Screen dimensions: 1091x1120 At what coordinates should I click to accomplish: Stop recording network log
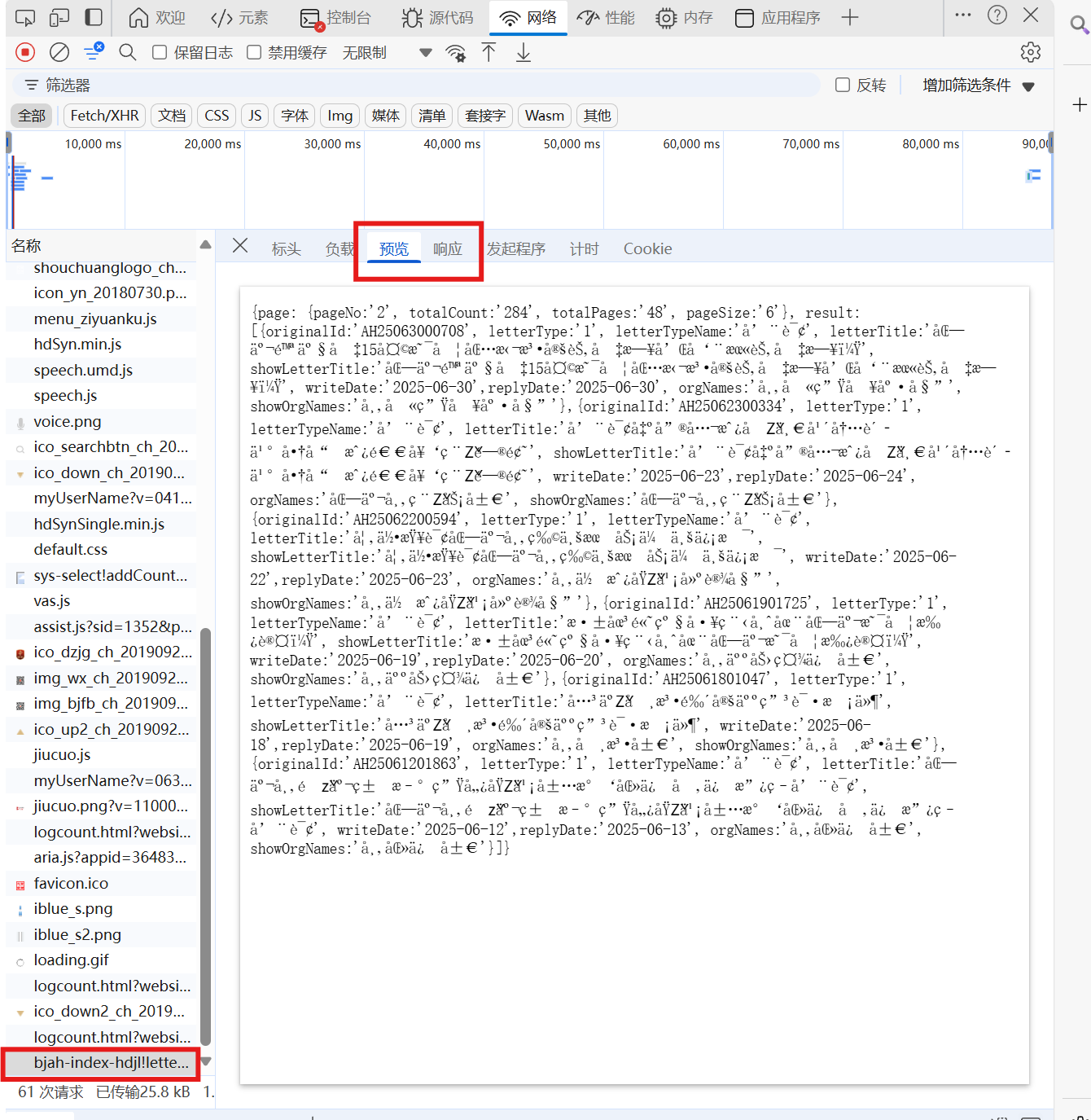tap(25, 52)
